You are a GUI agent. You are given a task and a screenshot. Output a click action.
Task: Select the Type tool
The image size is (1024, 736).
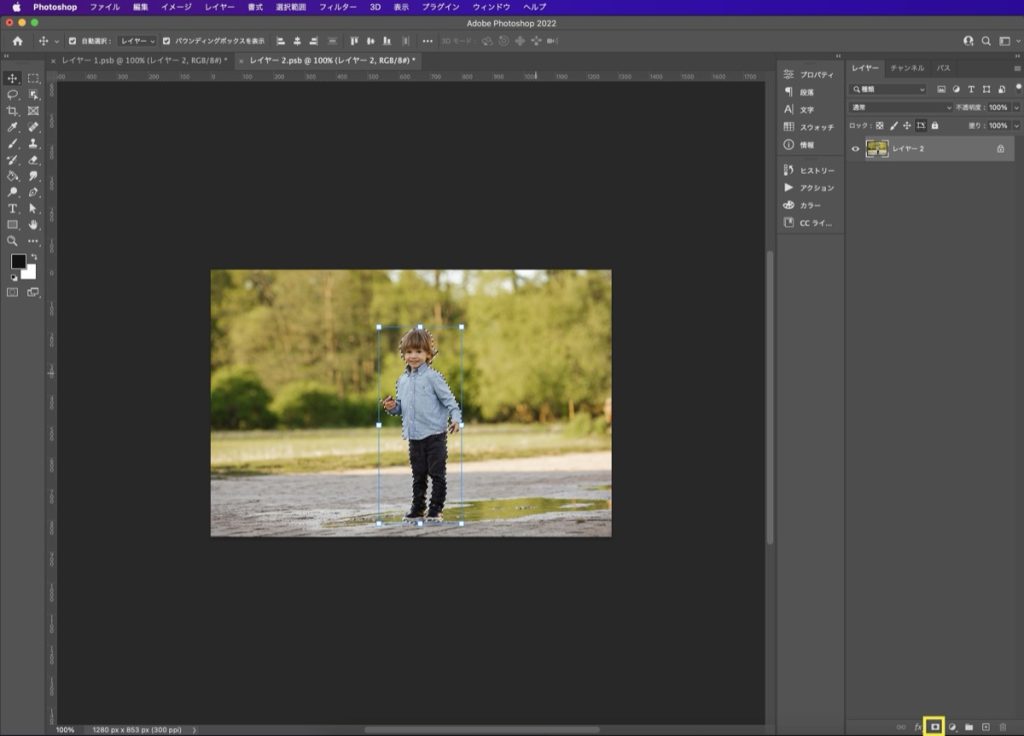coord(12,208)
